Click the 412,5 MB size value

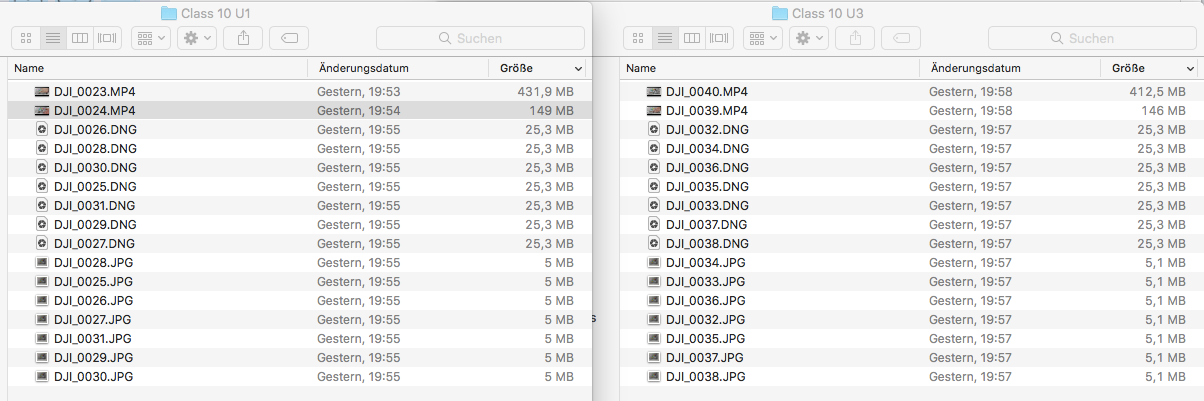(1157, 91)
